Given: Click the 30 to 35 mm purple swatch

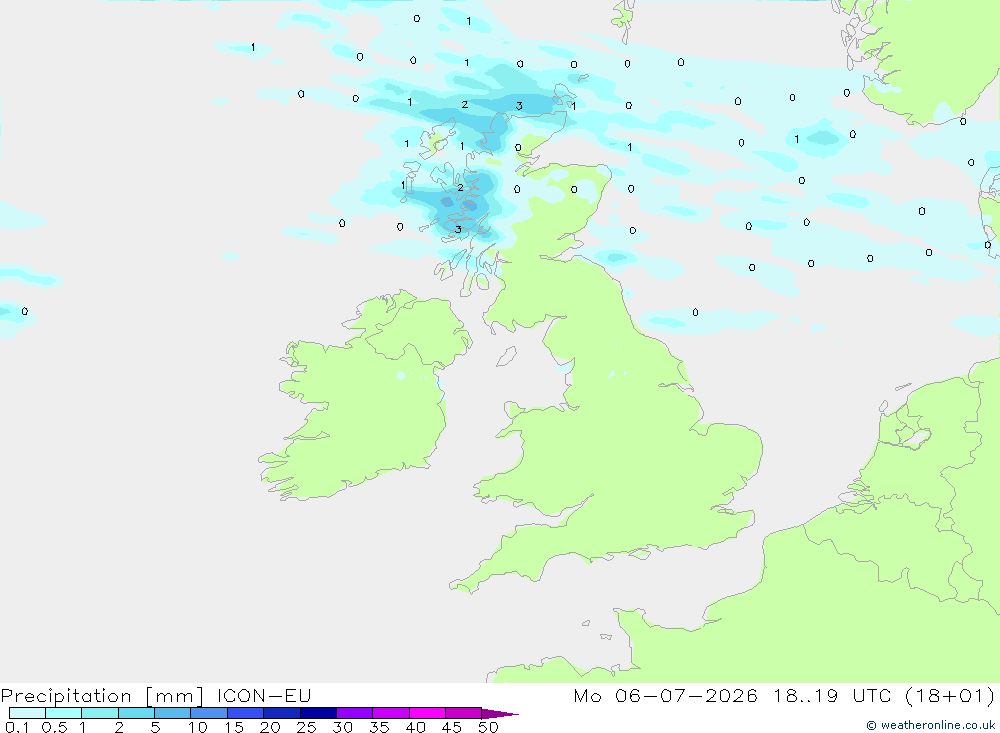Looking at the screenshot, I should tap(354, 713).
